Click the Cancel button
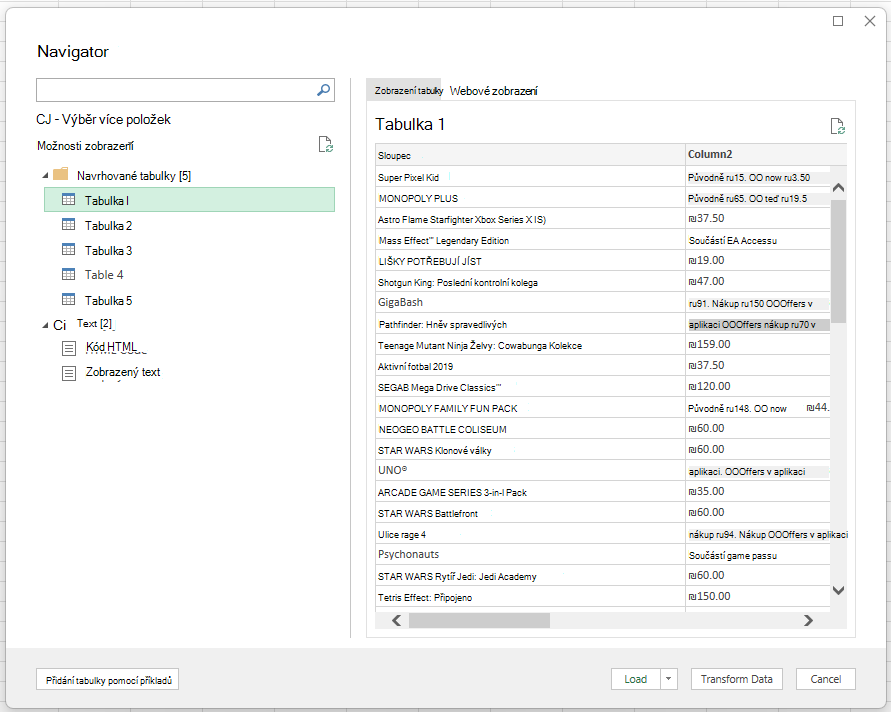 (x=826, y=679)
